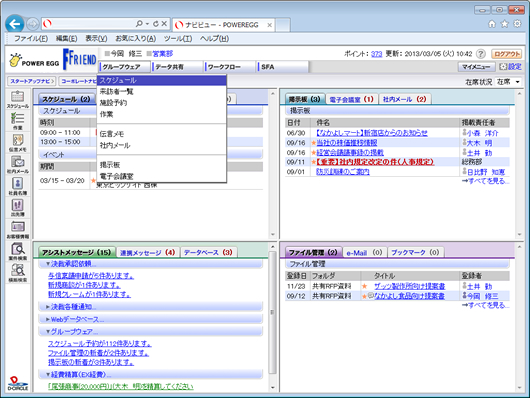This screenshot has height=398, width=530.
Task: Switch to 社内メール (2) tab
Action: [405, 99]
